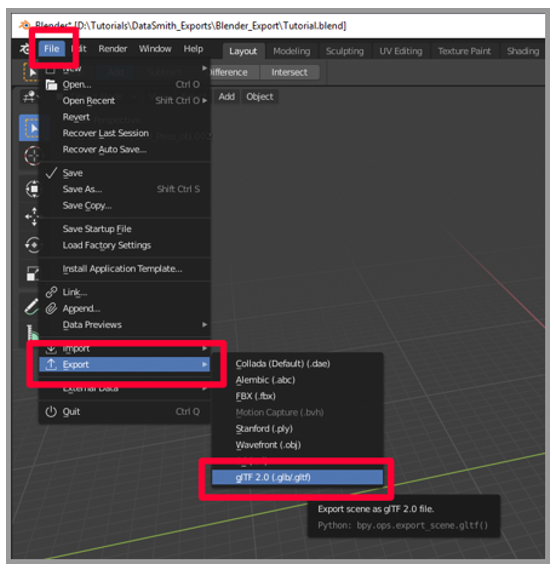554x569 pixels.
Task: Select the Rotate tool in toolbar
Action: coord(32,245)
